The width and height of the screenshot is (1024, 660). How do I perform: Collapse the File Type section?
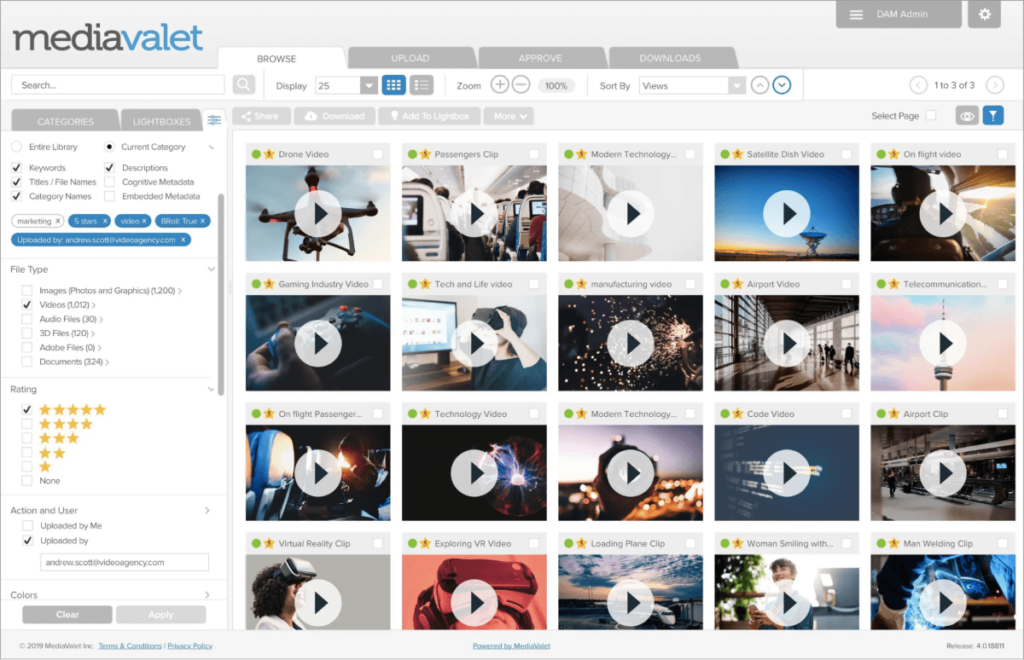(x=211, y=269)
